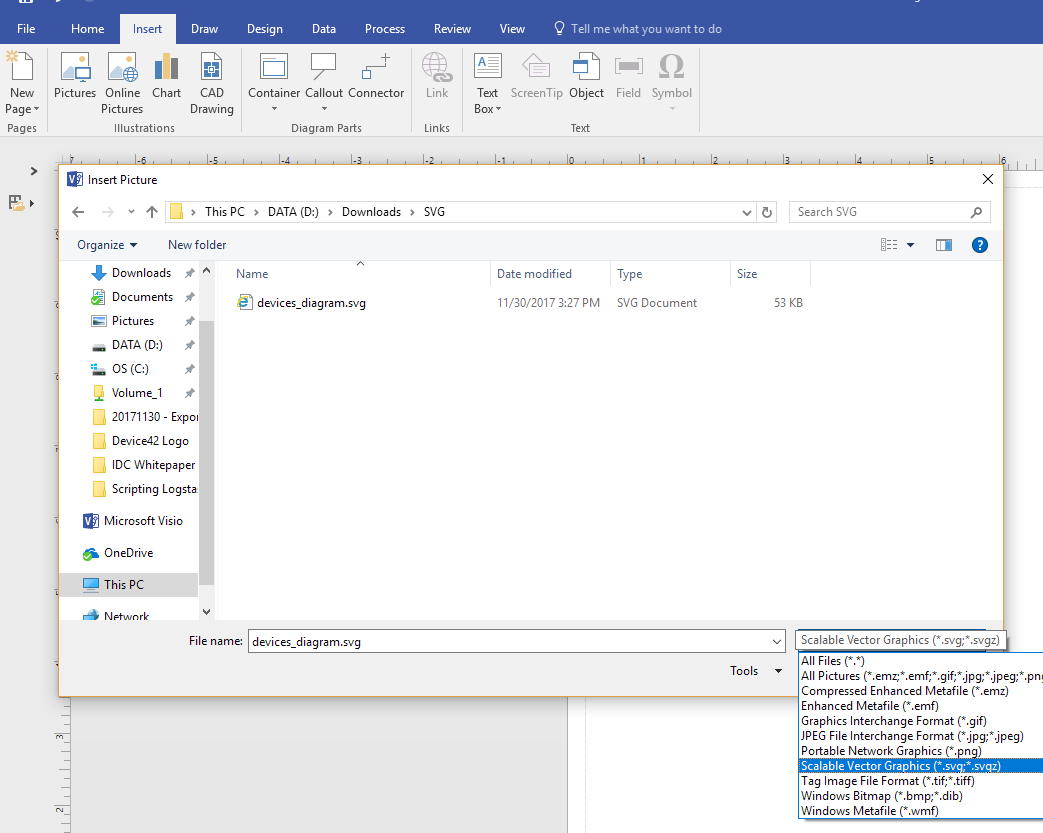The image size is (1043, 833).
Task: Toggle the preview pane in the dialog
Action: tap(943, 244)
